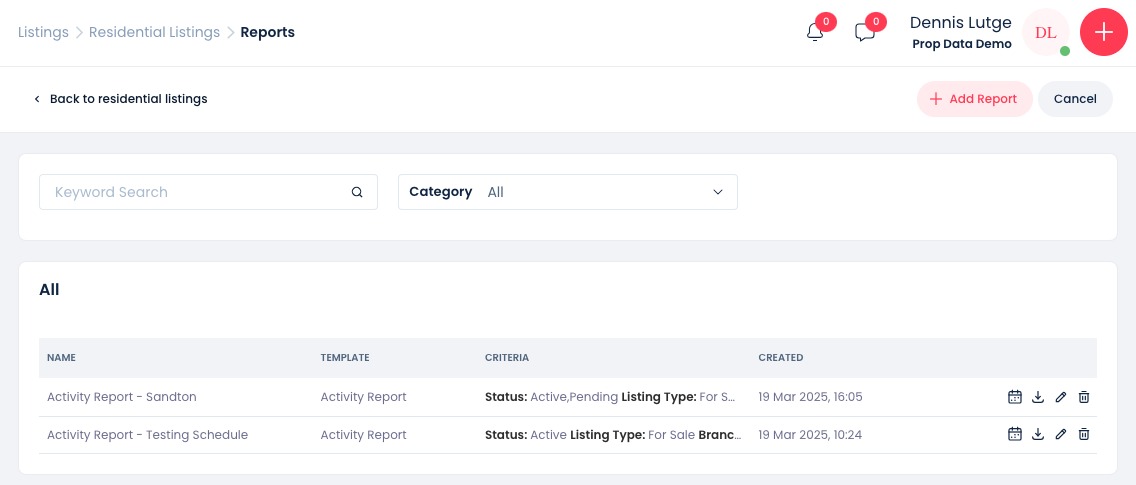This screenshot has width=1136, height=485.
Task: Click the 19 Mar 2025, 16:05 date
Action: pyautogui.click(x=810, y=397)
